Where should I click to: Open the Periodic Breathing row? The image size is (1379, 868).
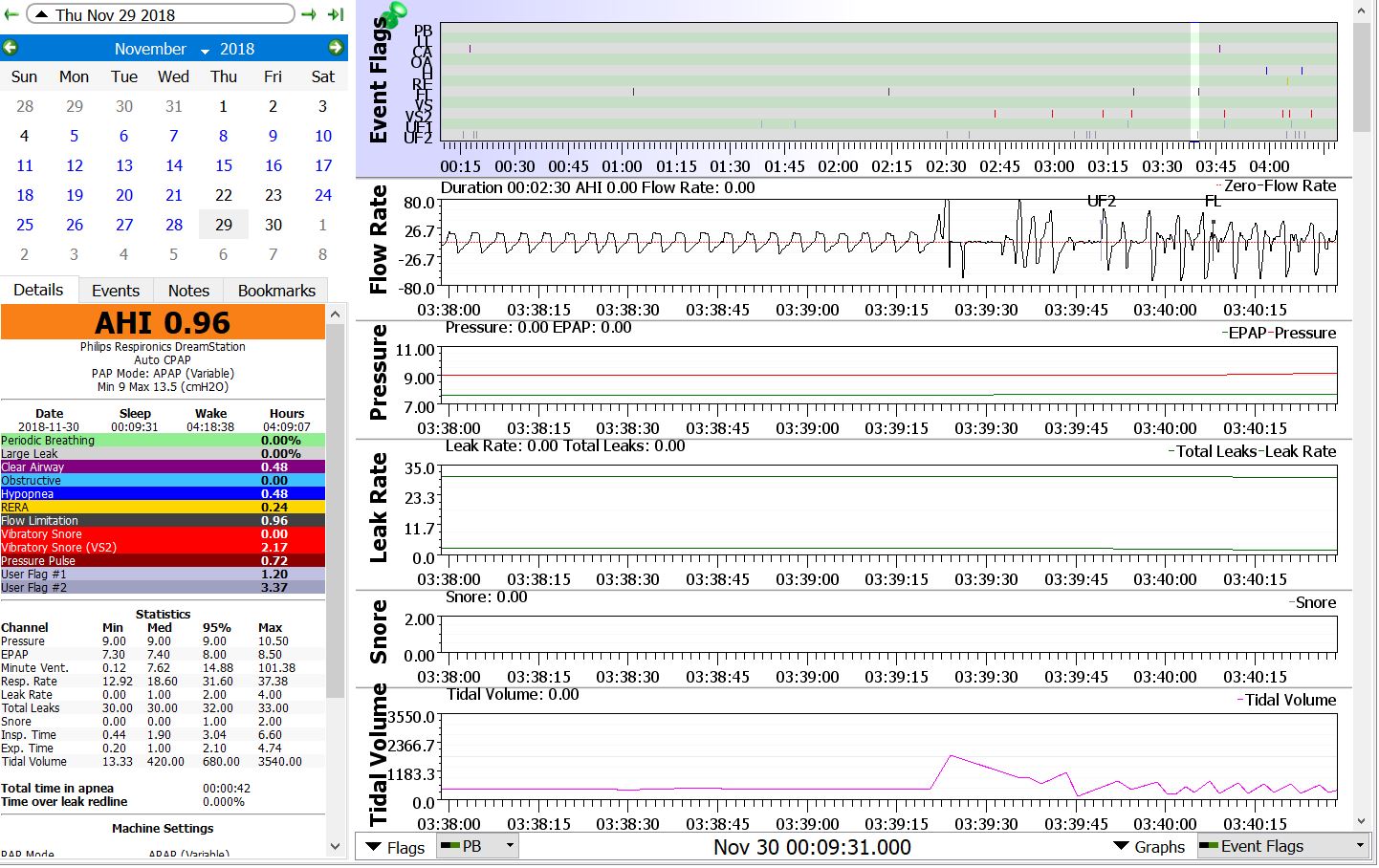(163, 441)
